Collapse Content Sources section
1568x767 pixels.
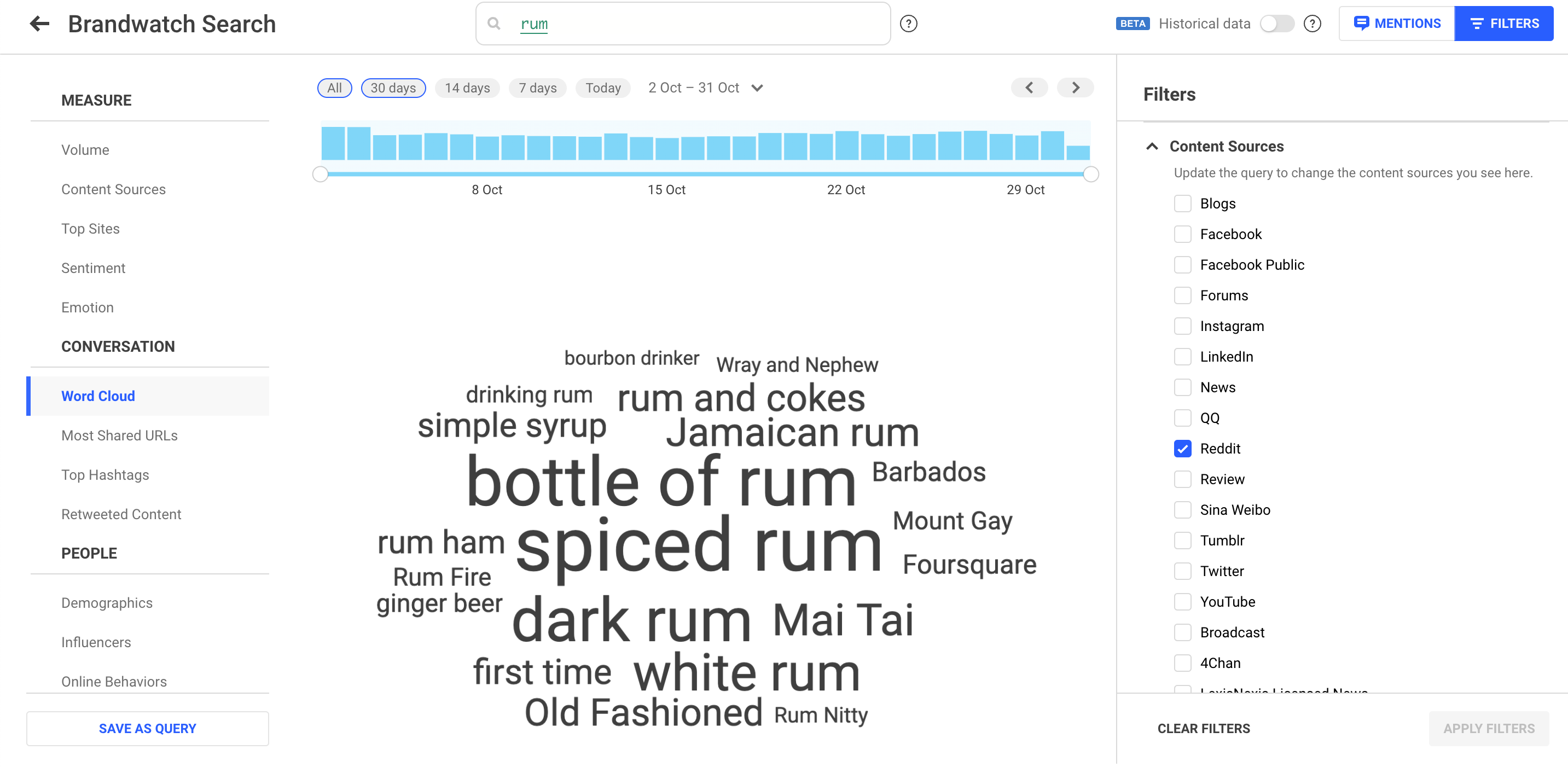tap(1152, 146)
